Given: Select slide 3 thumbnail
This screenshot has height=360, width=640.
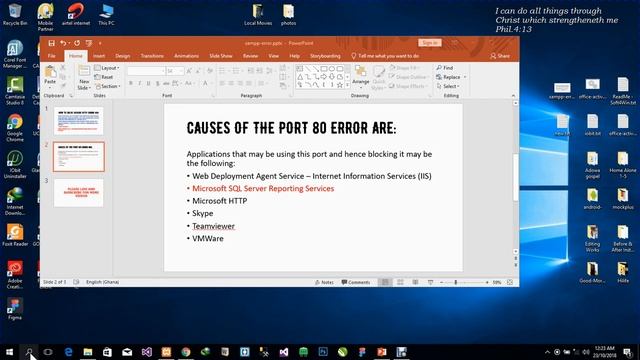Looking at the screenshot, I should (x=78, y=193).
